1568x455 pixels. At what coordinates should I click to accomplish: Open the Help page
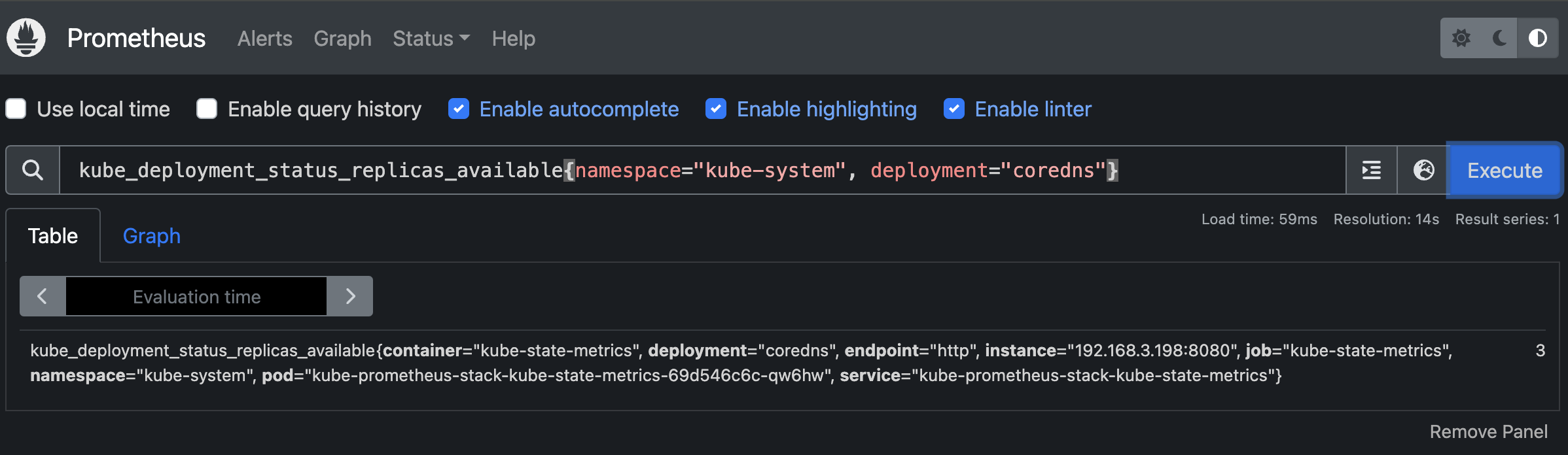point(513,39)
